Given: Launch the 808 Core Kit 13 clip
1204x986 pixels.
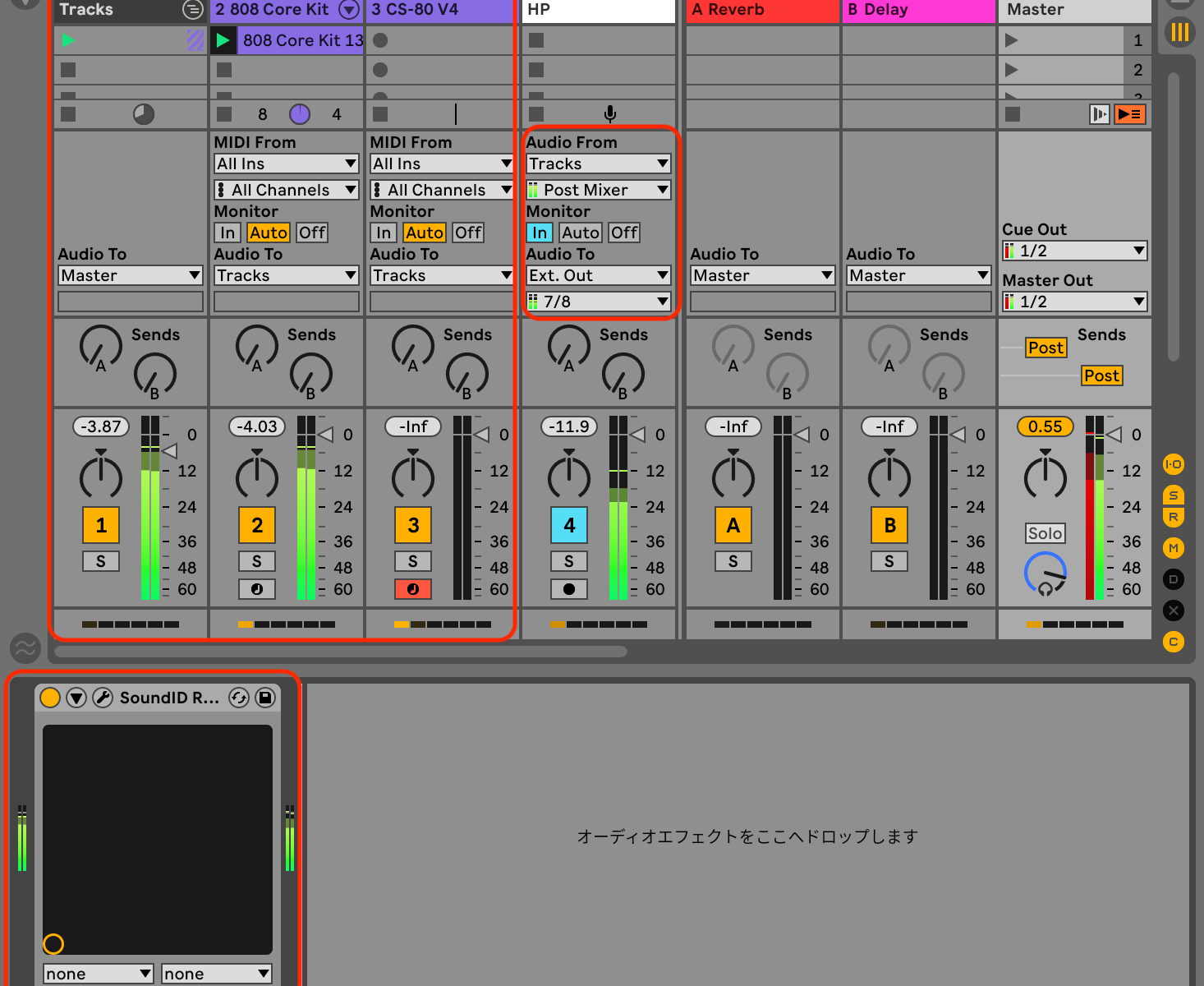Looking at the screenshot, I should [x=223, y=40].
